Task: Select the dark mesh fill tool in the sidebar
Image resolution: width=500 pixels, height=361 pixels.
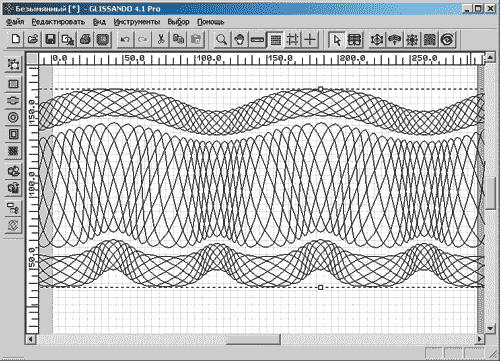Action: pos(13,151)
